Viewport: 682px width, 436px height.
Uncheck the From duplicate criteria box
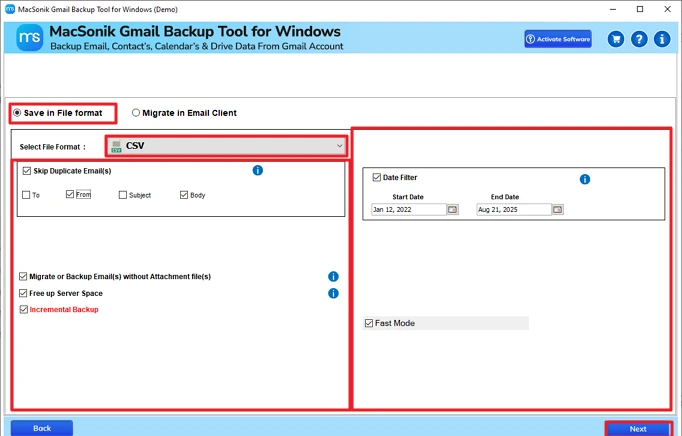[x=70, y=194]
